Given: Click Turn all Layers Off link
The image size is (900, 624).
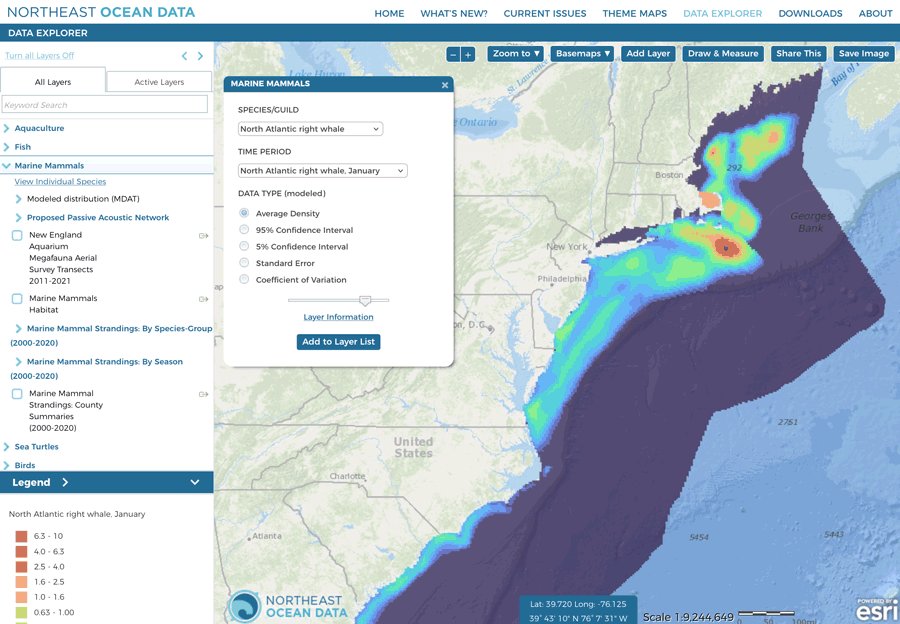Looking at the screenshot, I should coord(40,56).
